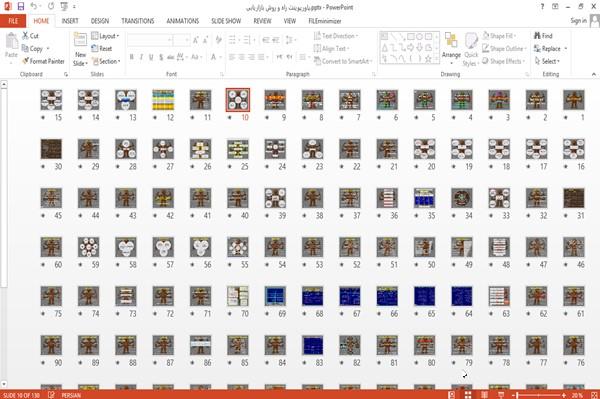Click the Copy icon in Clipboard group
This screenshot has width=600, height=399.
(25, 49)
